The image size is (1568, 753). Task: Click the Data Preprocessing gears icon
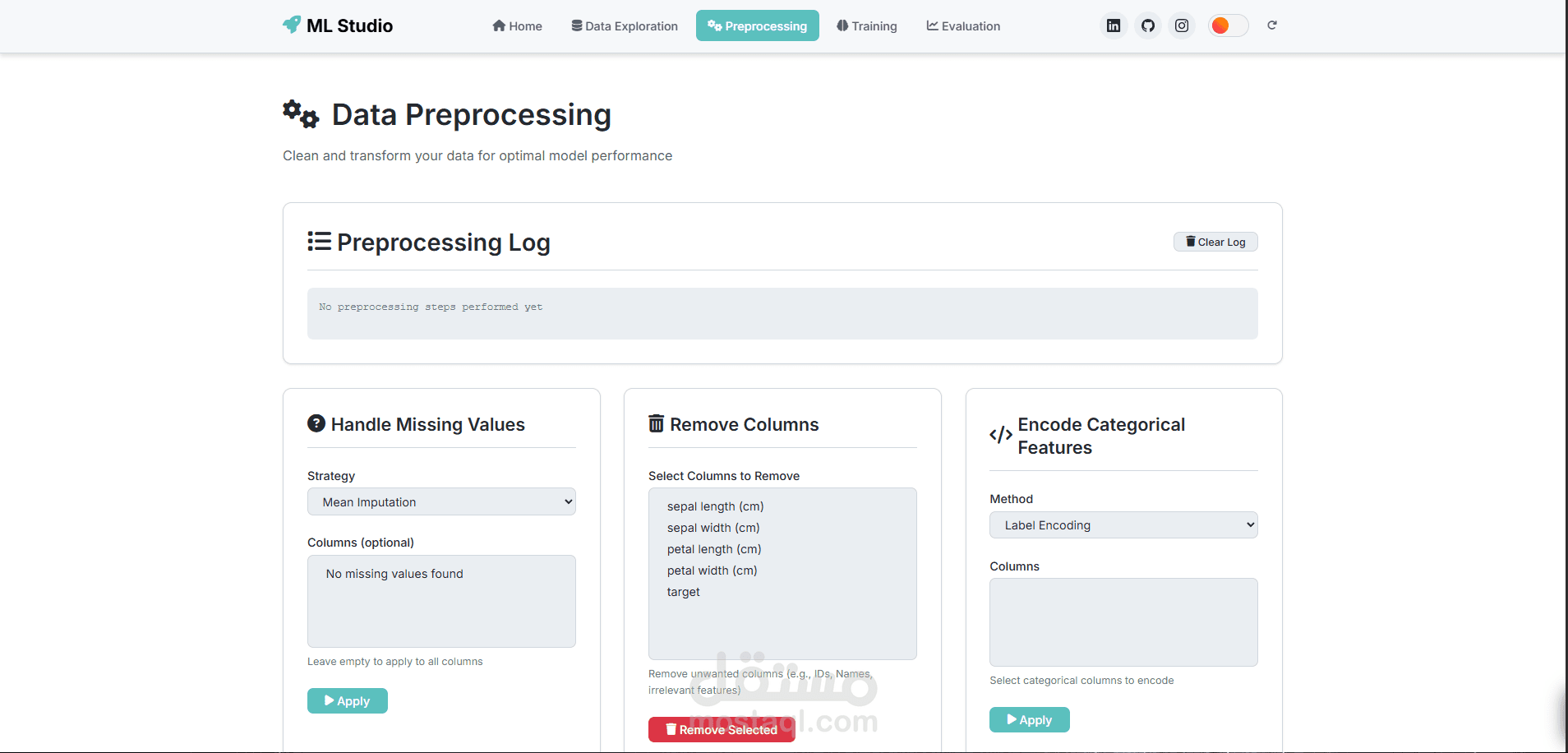[x=301, y=114]
